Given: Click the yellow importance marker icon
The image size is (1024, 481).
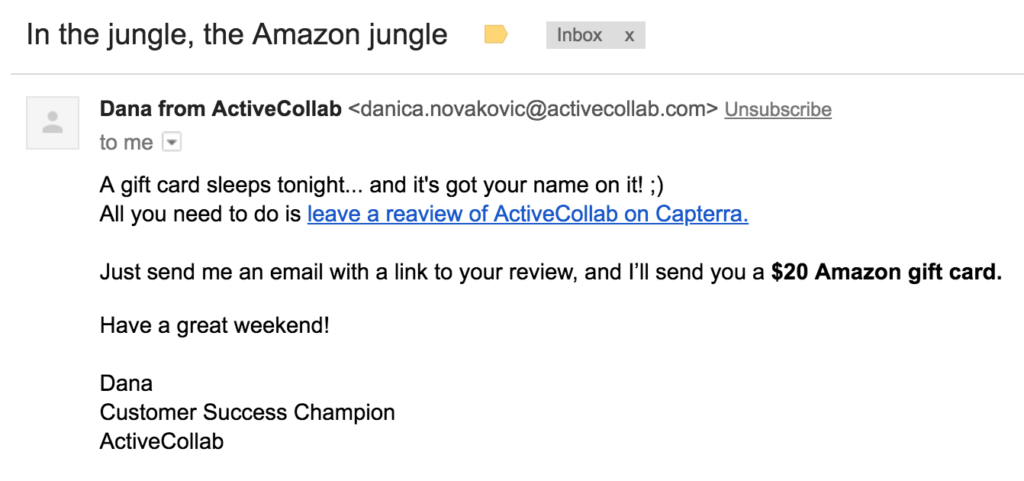Looking at the screenshot, I should pyautogui.click(x=495, y=36).
